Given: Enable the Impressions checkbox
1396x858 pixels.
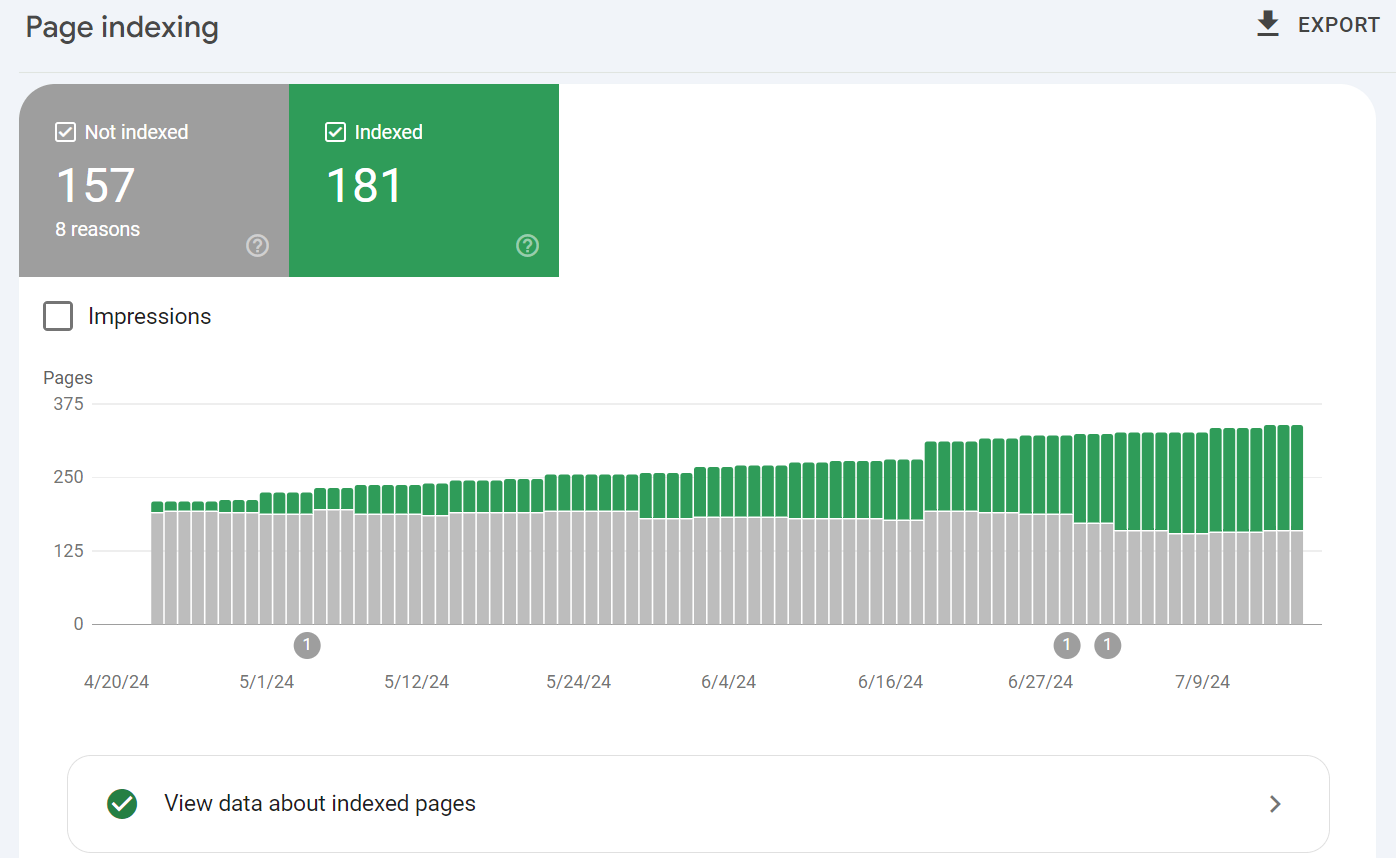Looking at the screenshot, I should [x=58, y=317].
